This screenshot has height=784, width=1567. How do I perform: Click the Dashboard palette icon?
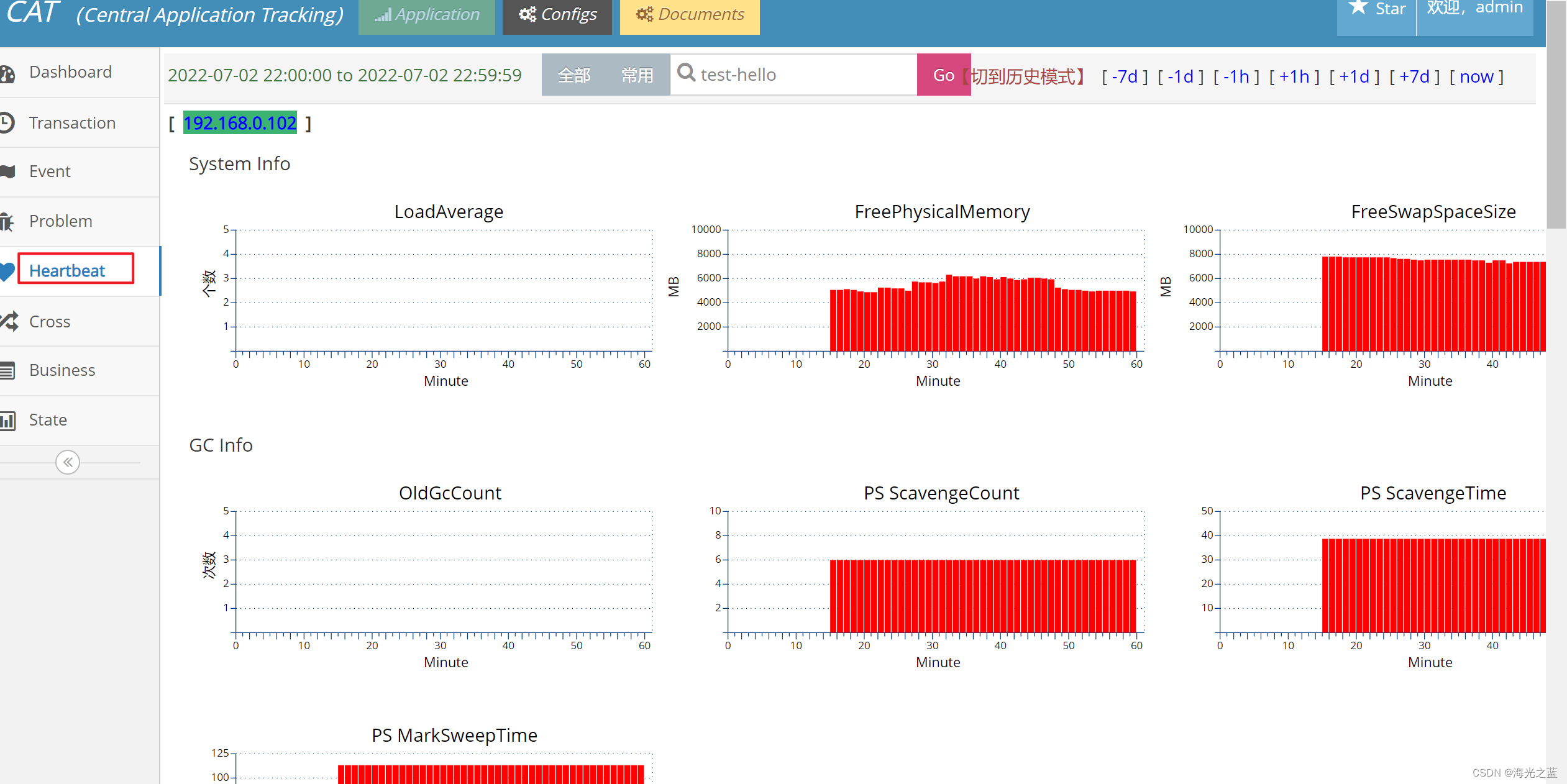(7, 73)
